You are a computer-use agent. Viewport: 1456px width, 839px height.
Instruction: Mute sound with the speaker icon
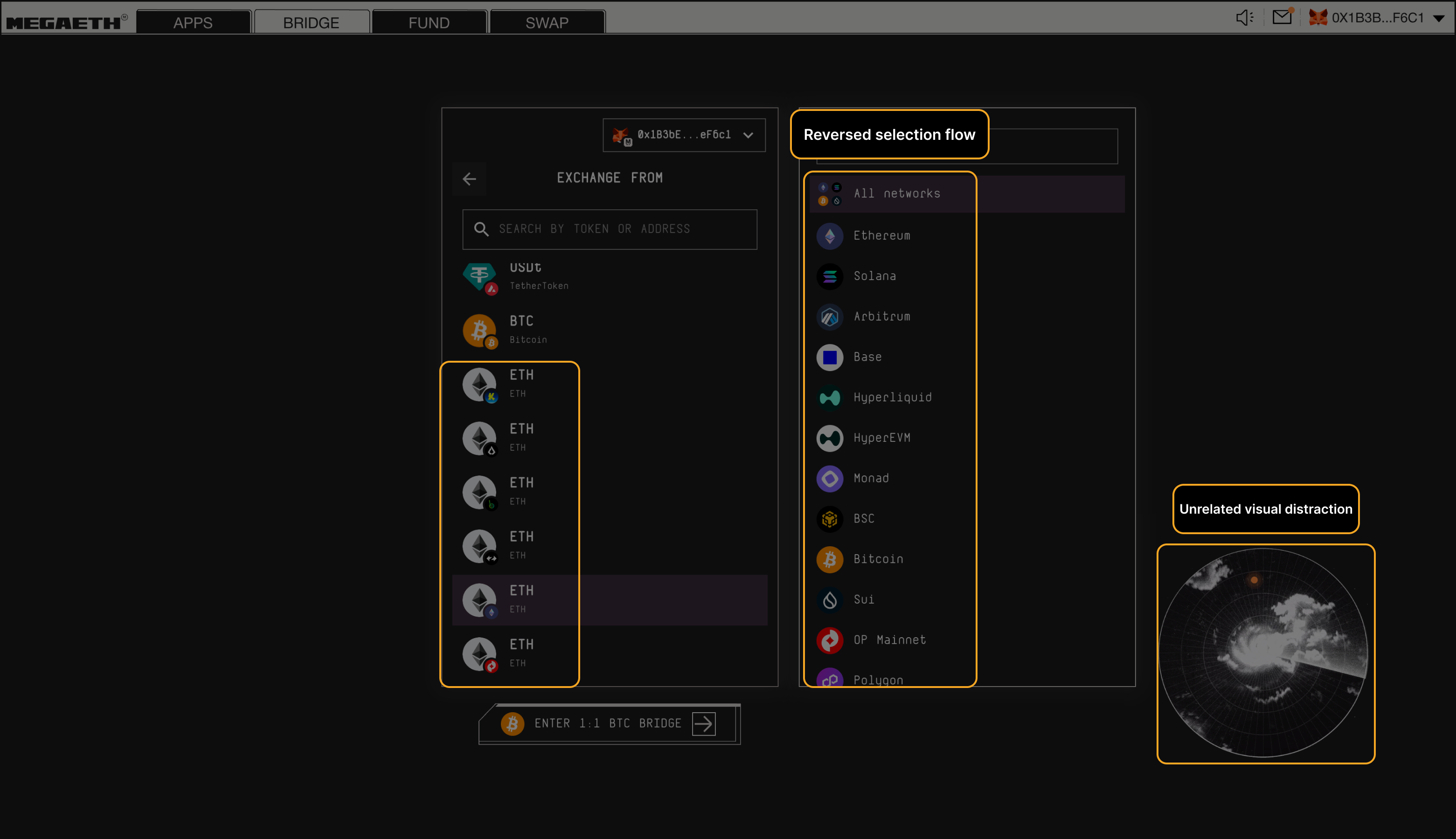[x=1244, y=17]
